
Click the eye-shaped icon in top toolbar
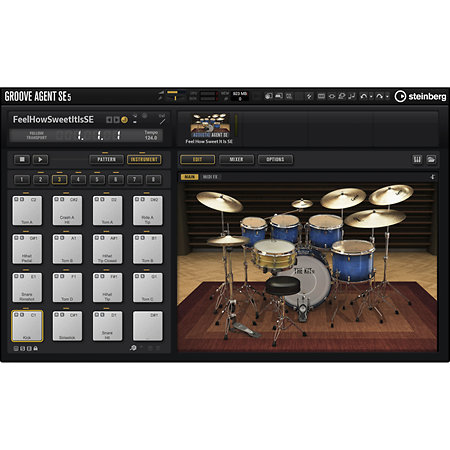[332, 96]
